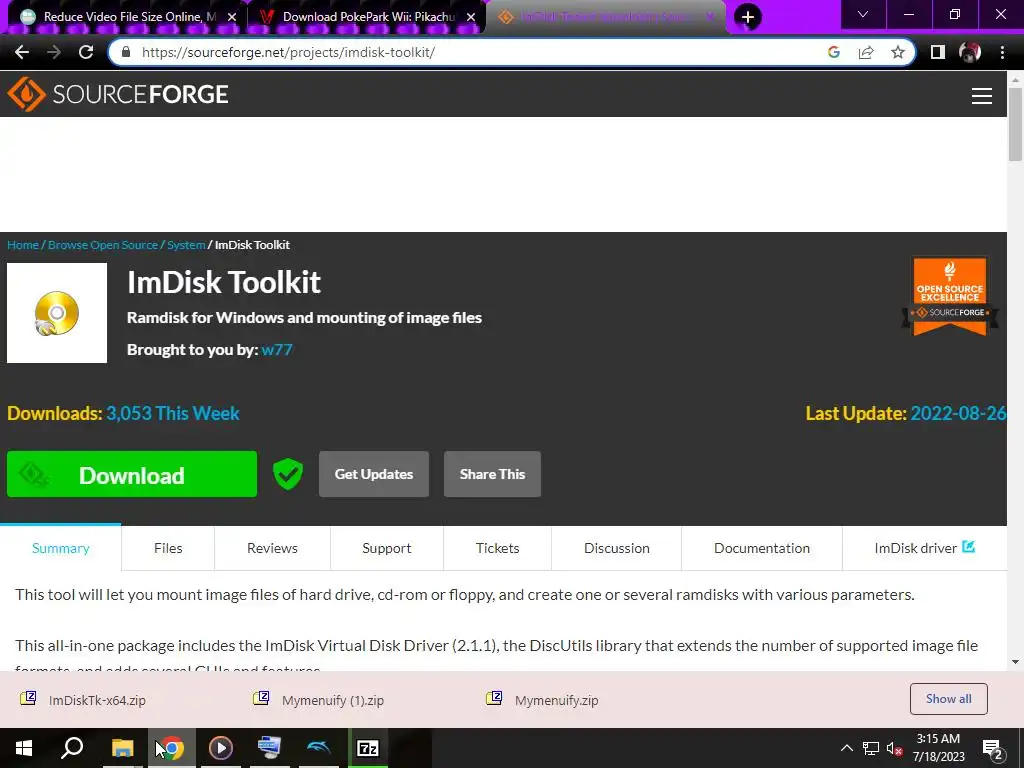Click the Get Updates button
Image resolution: width=1024 pixels, height=768 pixels.
374,474
